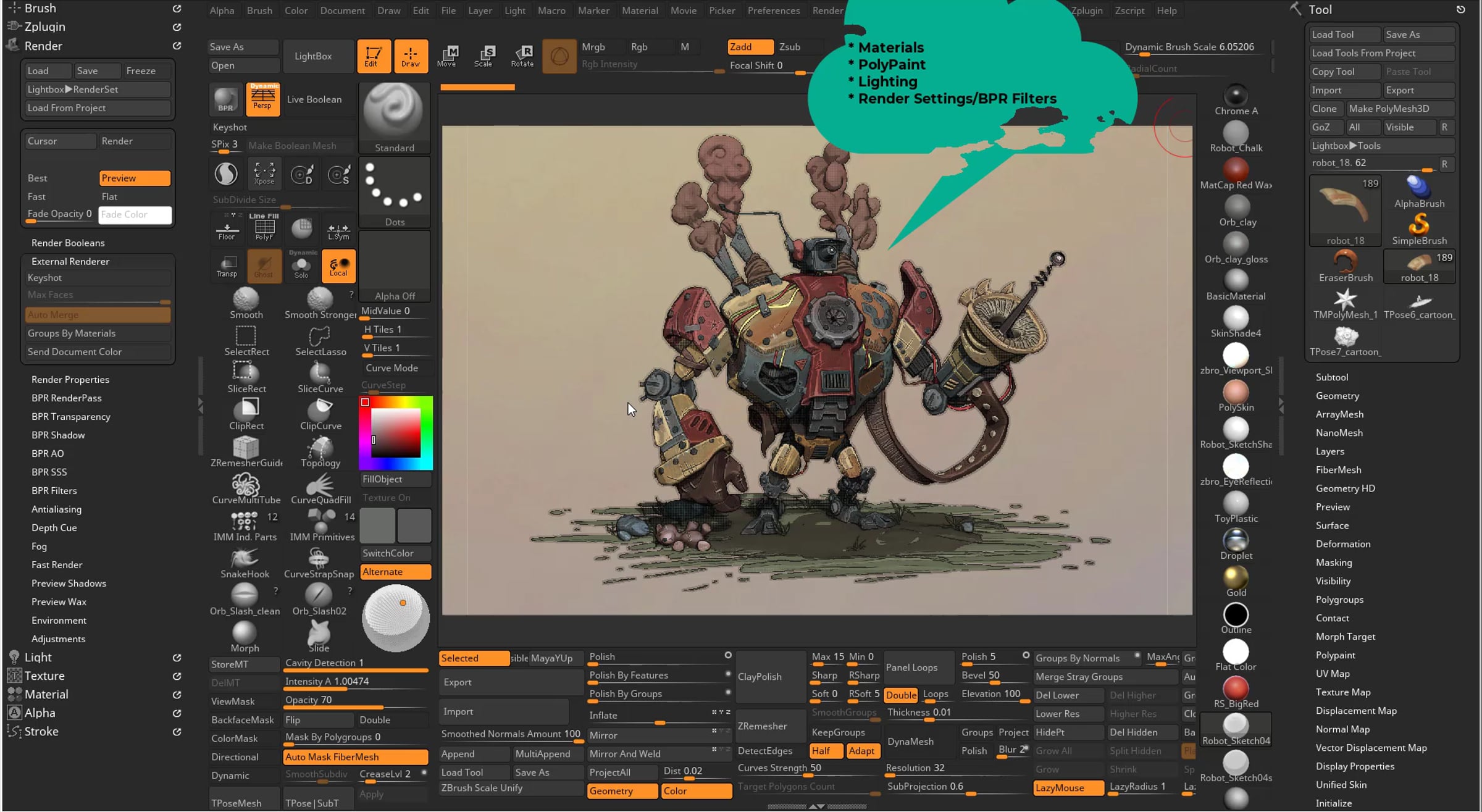Select the CurveMultiTube brush
Viewport: 1482px width, 812px height.
pyautogui.click(x=246, y=488)
